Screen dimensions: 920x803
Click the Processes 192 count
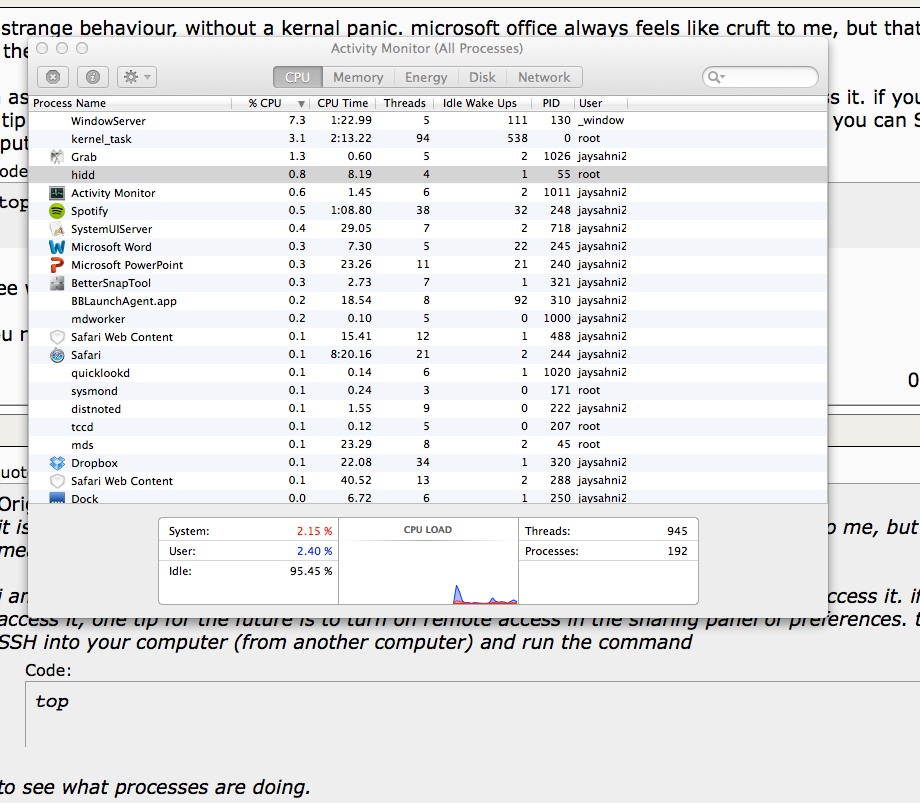pyautogui.click(x=677, y=551)
